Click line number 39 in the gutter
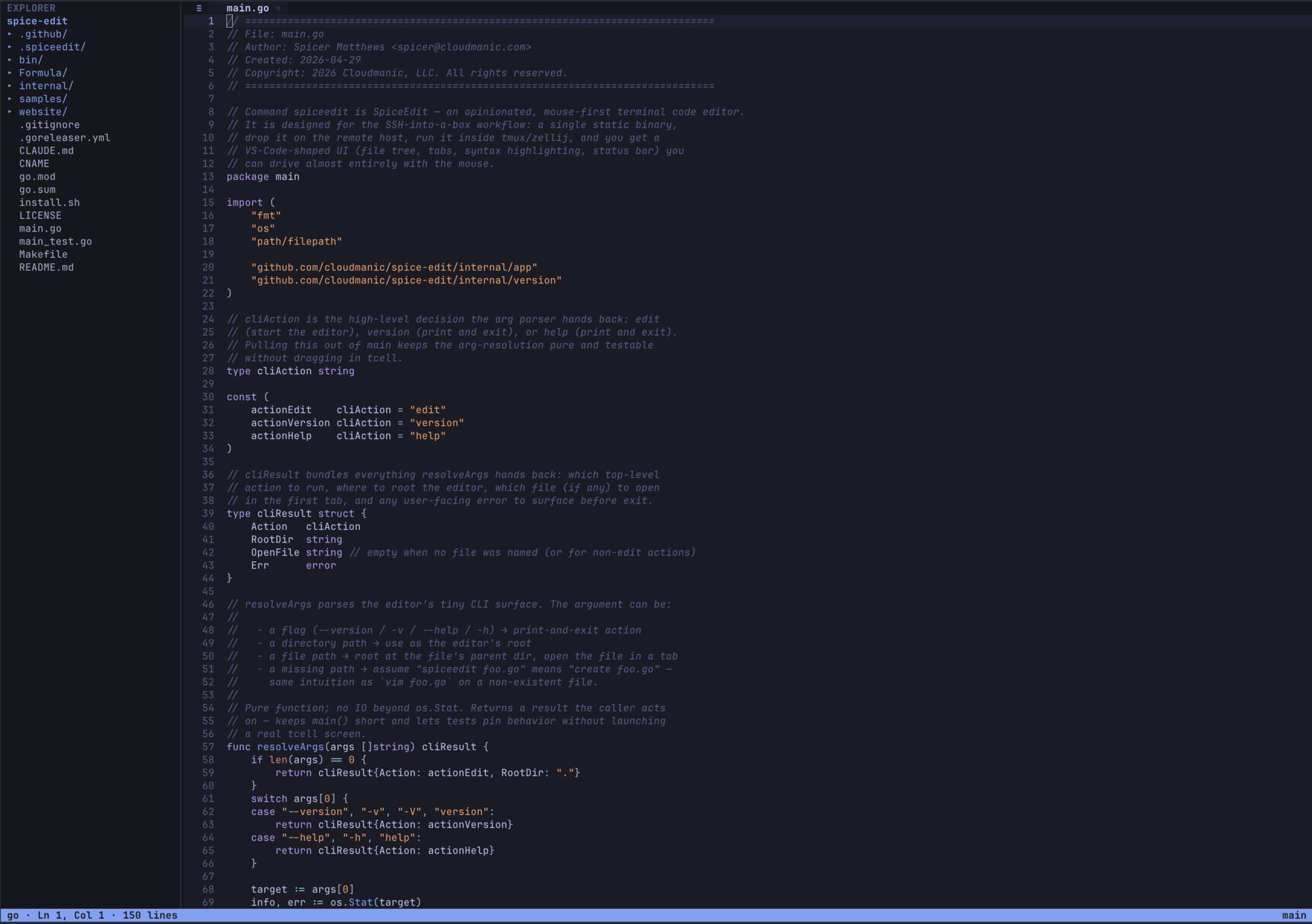Viewport: 1312px width, 924px height. [208, 513]
